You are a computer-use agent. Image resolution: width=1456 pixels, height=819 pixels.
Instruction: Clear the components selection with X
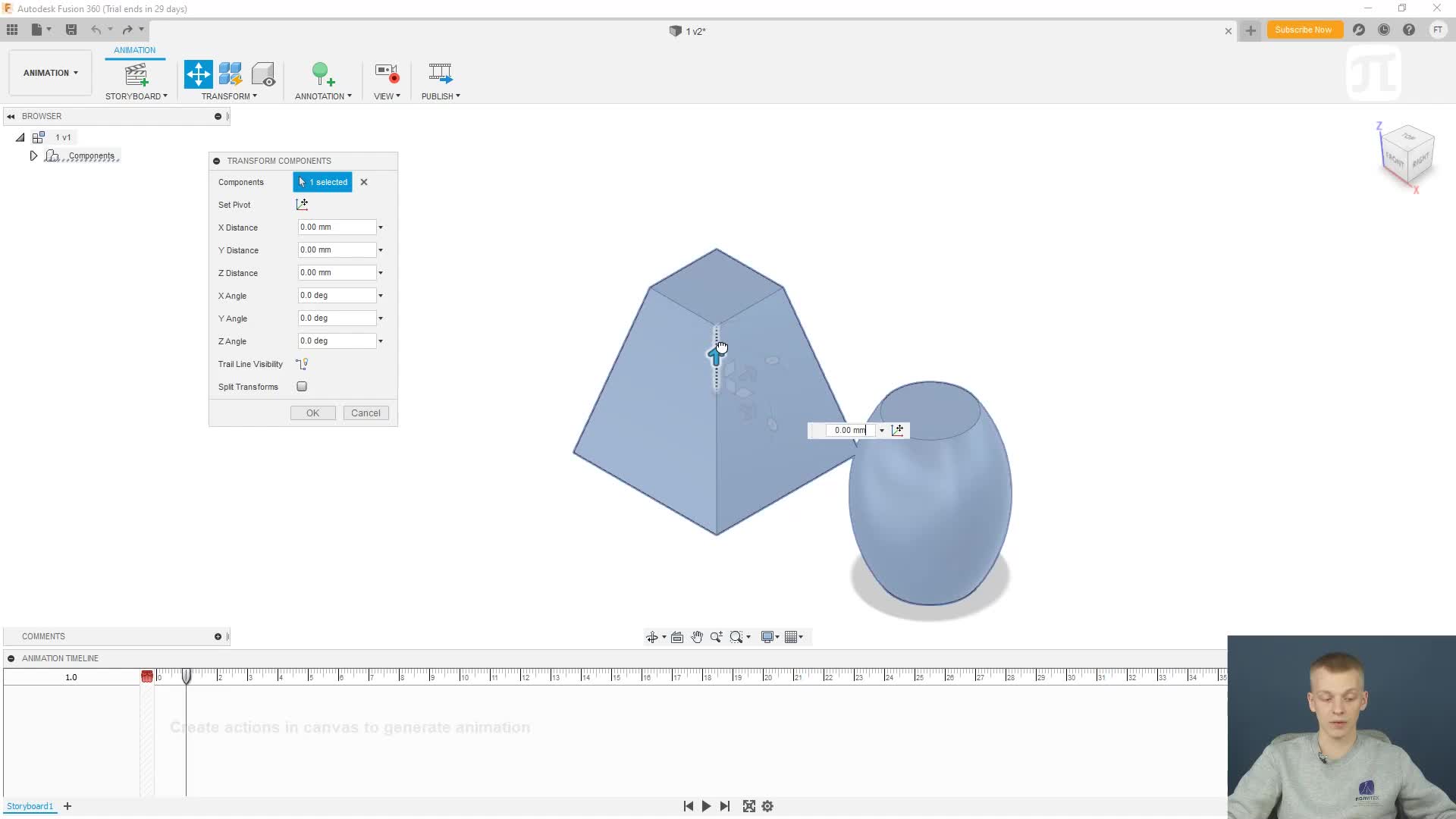pyautogui.click(x=364, y=182)
